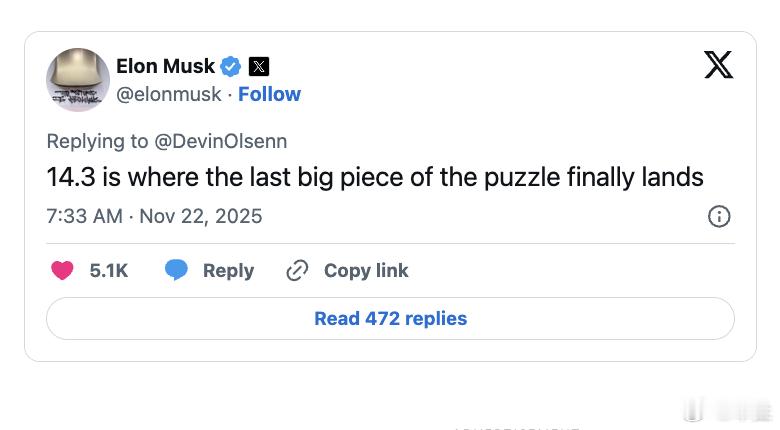This screenshot has height=430, width=780.
Task: Click the black X affiliation badge beside the name
Action: [259, 67]
